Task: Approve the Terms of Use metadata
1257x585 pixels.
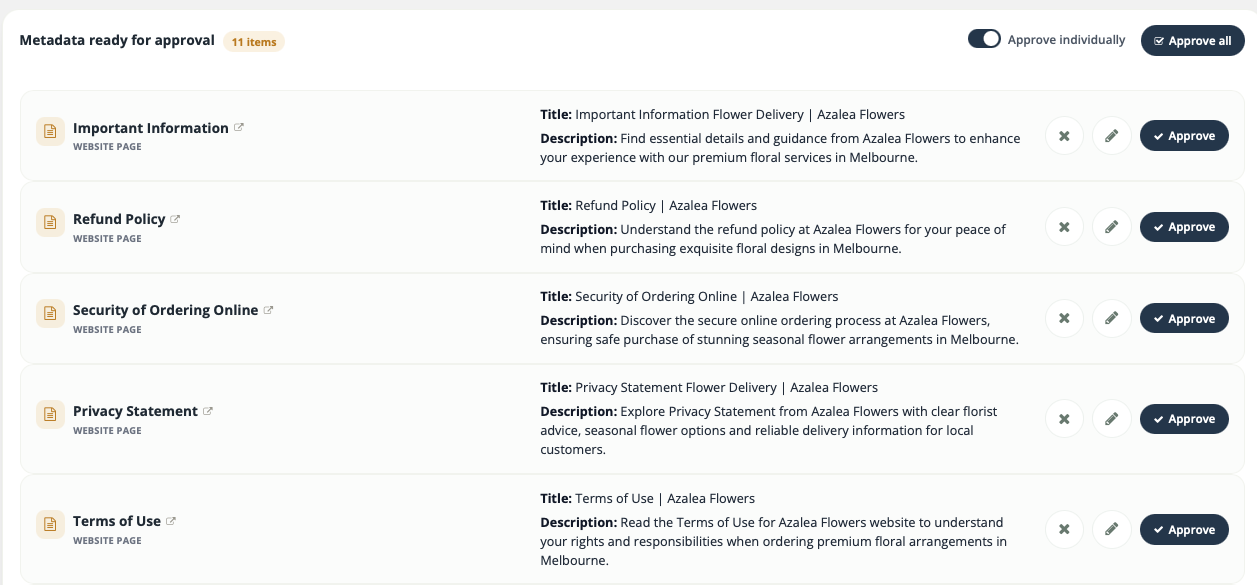Action: pyautogui.click(x=1184, y=530)
